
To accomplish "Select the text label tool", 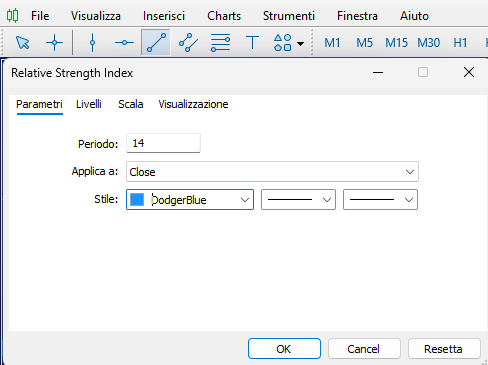I will [x=252, y=42].
